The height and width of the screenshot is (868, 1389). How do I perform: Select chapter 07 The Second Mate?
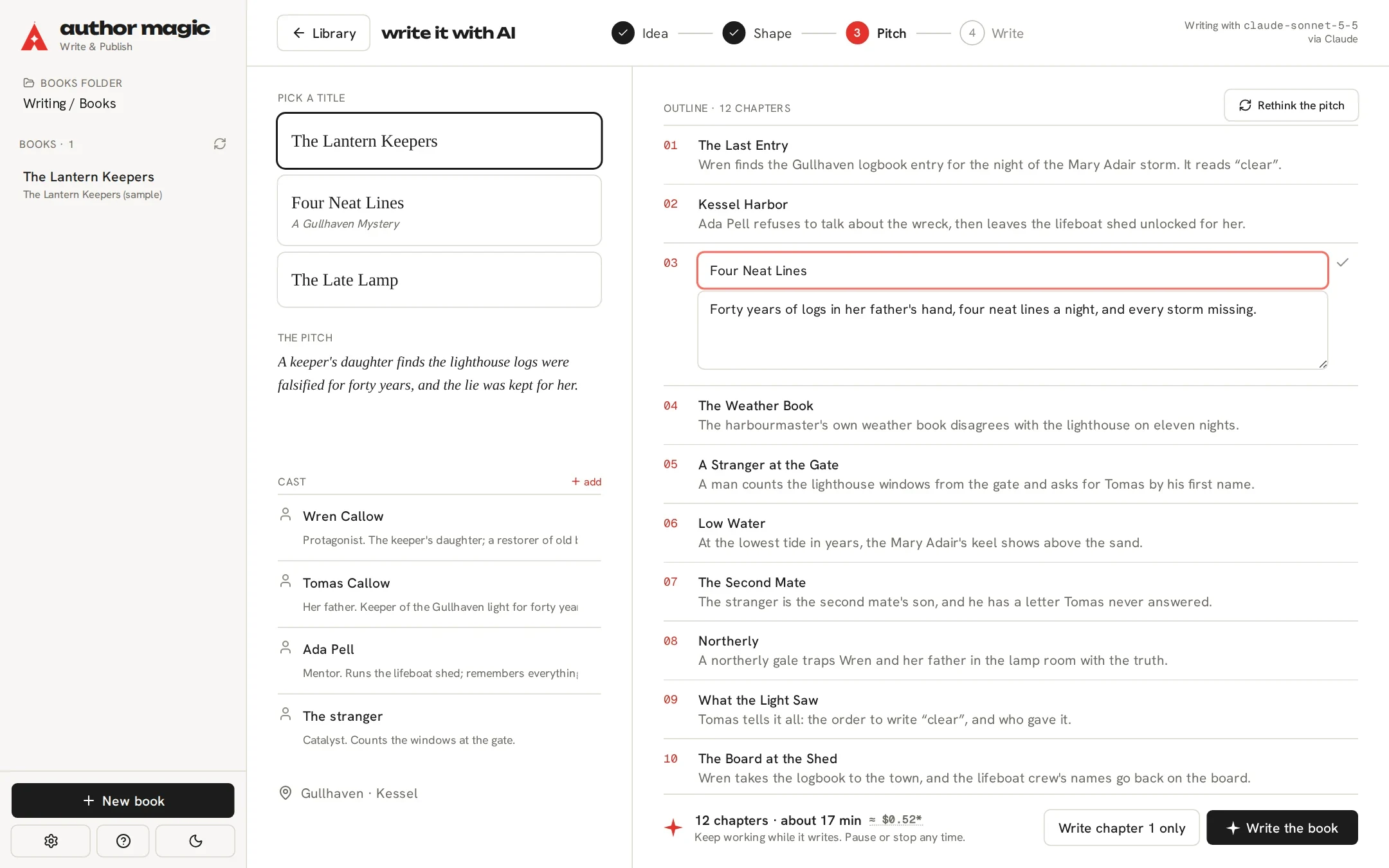point(1011,592)
